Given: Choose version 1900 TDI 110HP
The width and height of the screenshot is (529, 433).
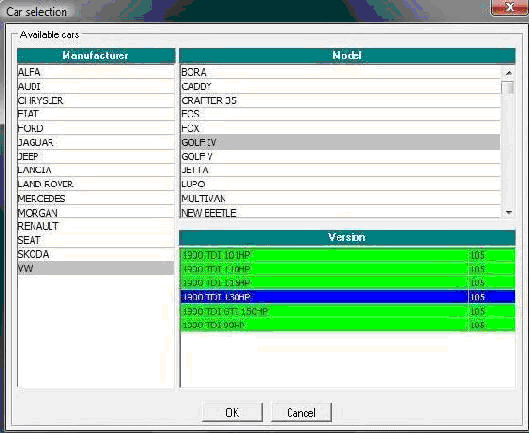Looking at the screenshot, I should (x=347, y=269).
